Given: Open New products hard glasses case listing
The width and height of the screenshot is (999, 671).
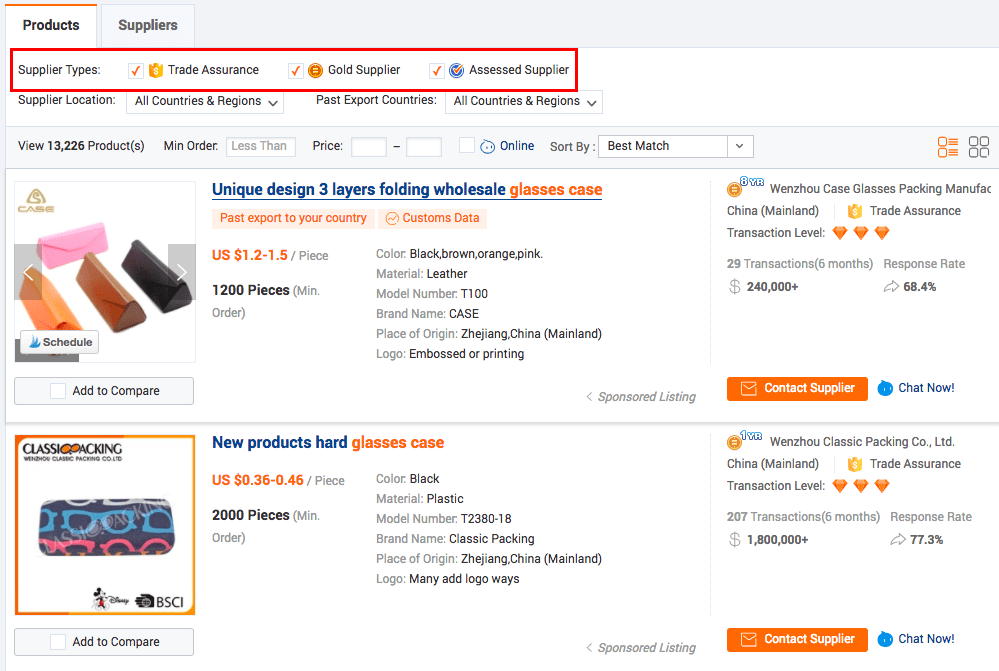Looking at the screenshot, I should coord(328,443).
